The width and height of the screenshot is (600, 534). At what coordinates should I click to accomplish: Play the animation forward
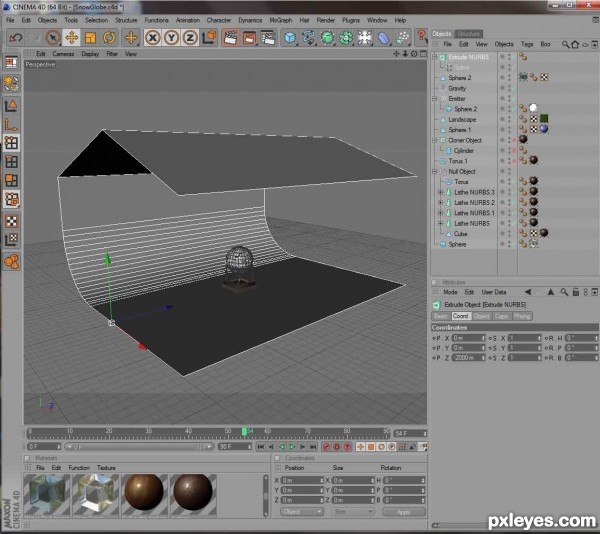[x=292, y=446]
